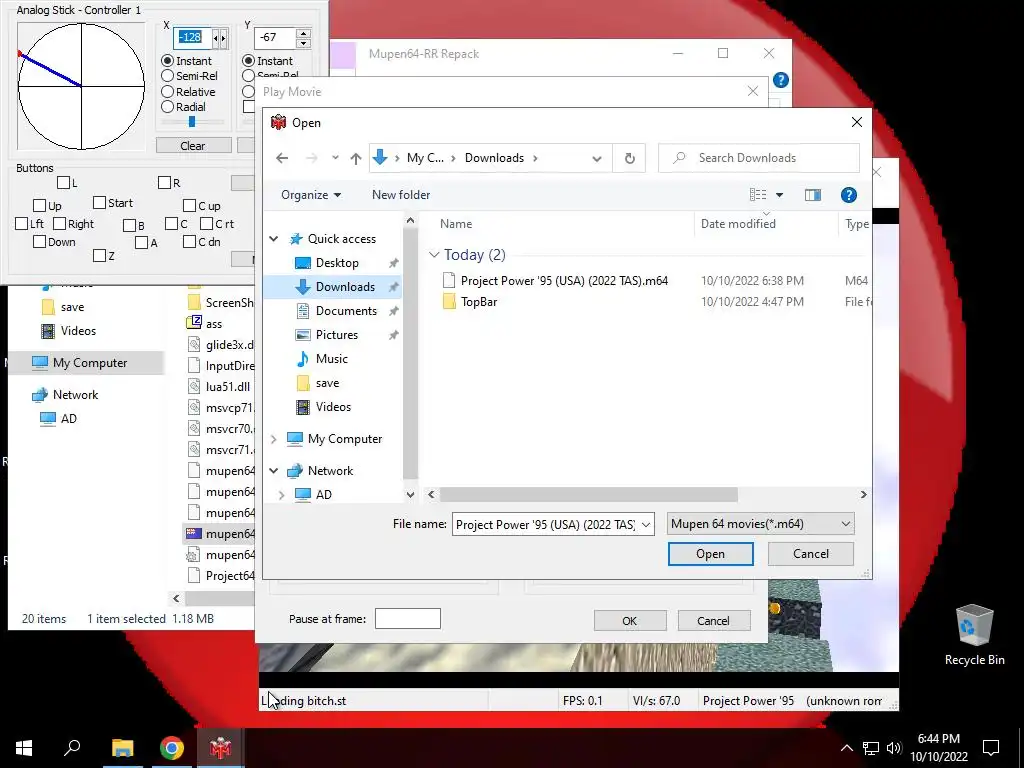Viewport: 1024px width, 768px height.
Task: Click OK in Play Movie dialog
Action: point(630,620)
